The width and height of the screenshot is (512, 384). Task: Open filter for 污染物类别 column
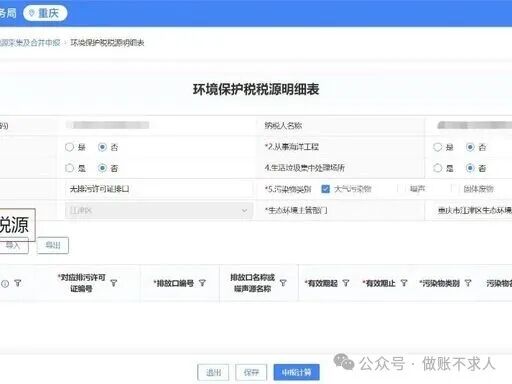(468, 283)
